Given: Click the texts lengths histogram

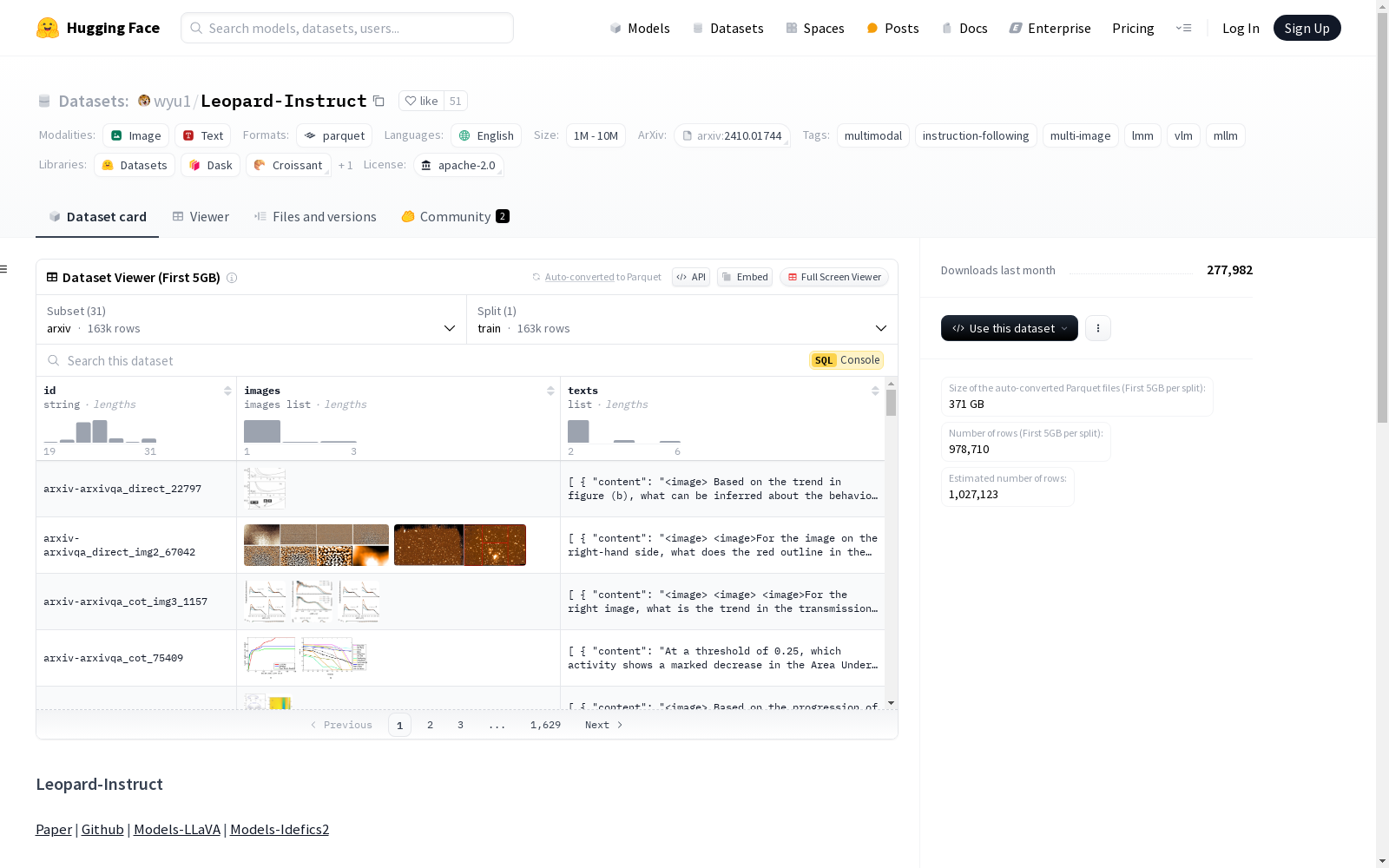Looking at the screenshot, I should [624, 431].
